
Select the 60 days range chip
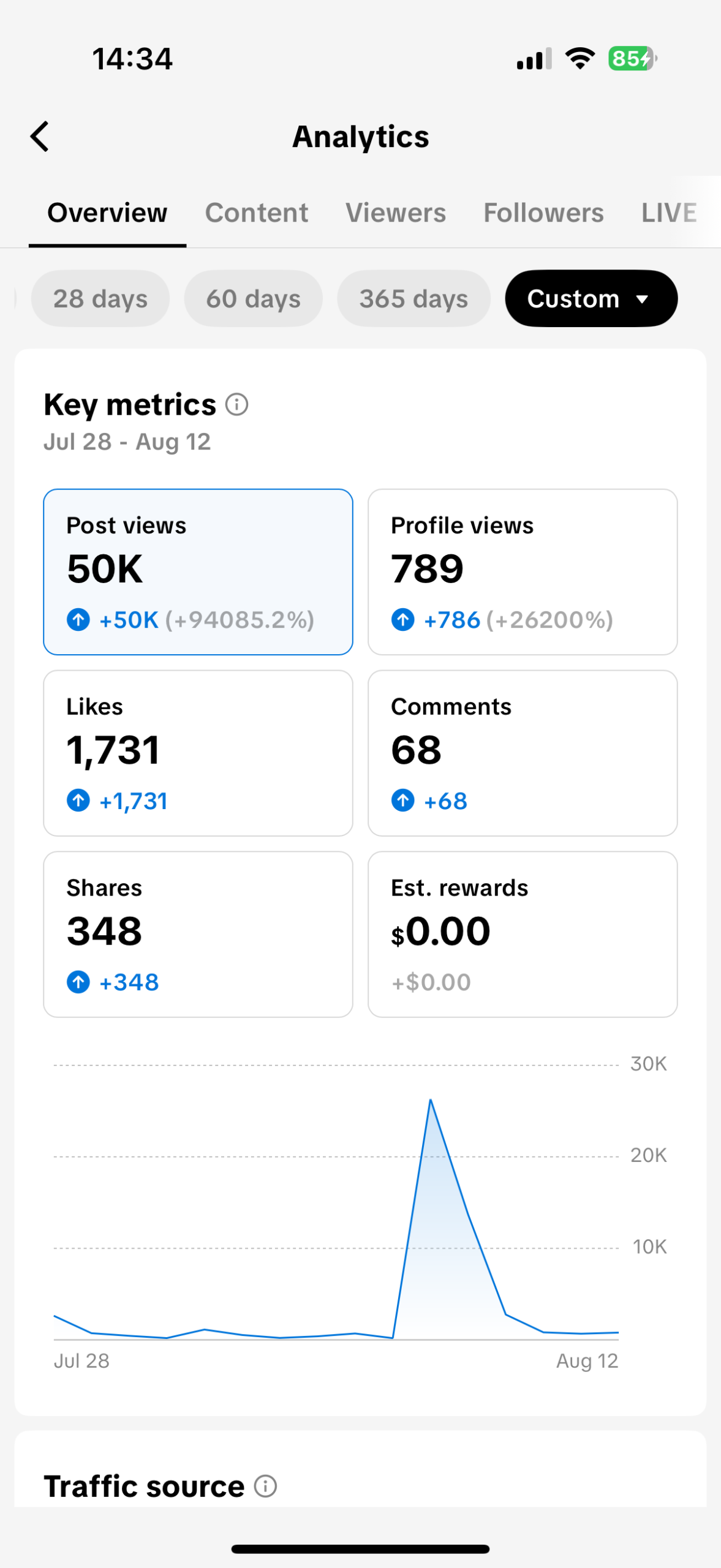(x=253, y=298)
